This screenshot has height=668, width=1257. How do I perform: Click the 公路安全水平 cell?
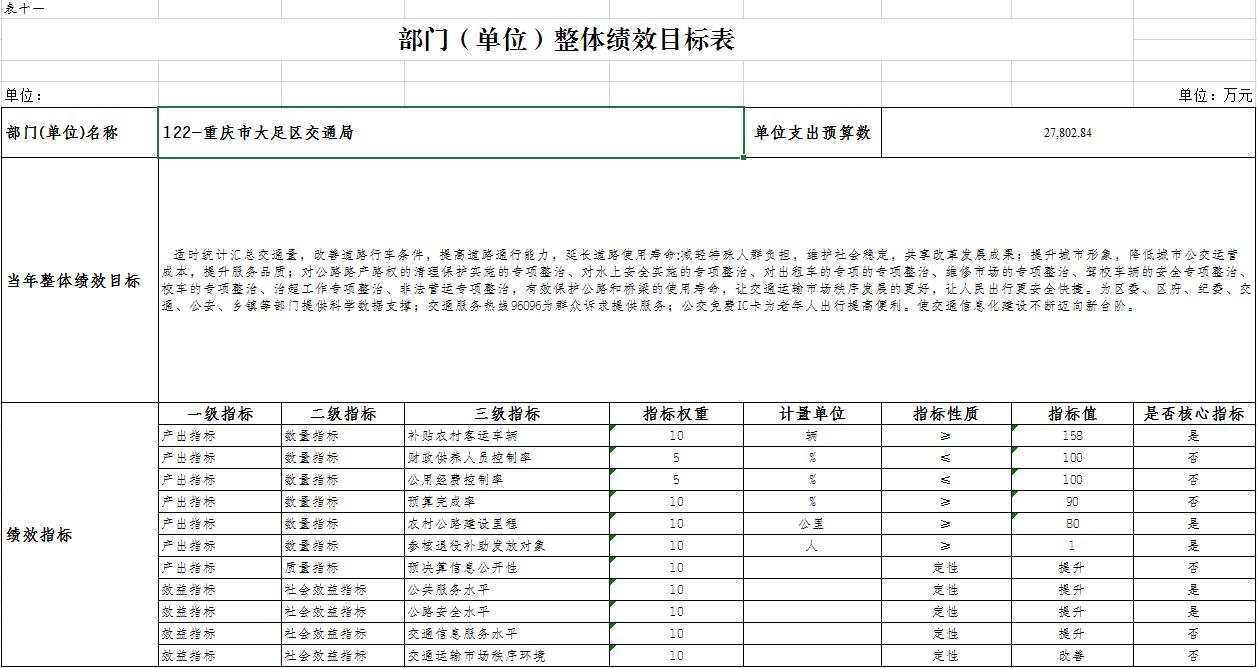507,612
